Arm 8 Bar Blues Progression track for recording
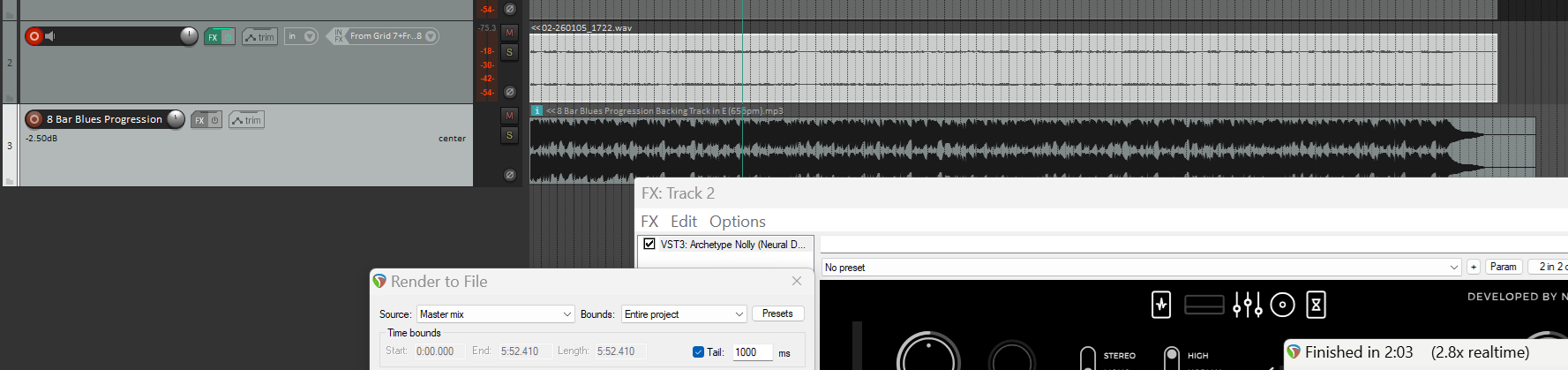 pos(34,119)
